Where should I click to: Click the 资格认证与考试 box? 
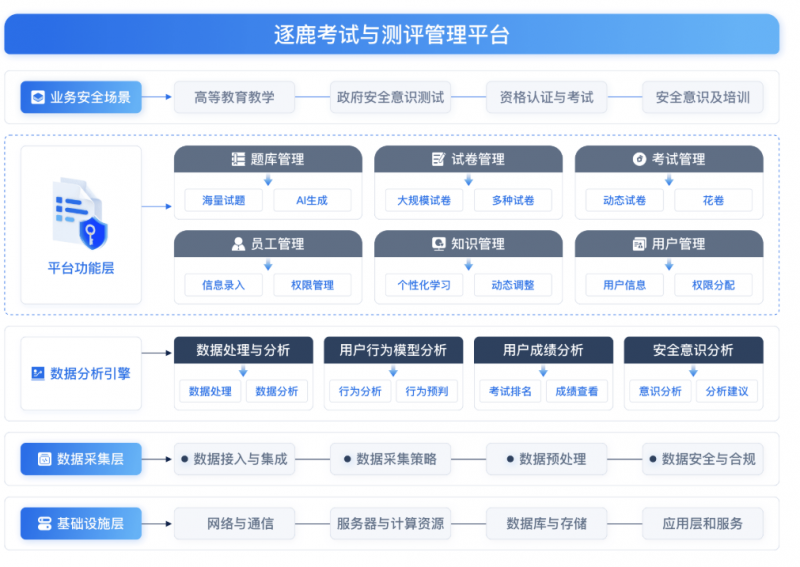pos(546,97)
